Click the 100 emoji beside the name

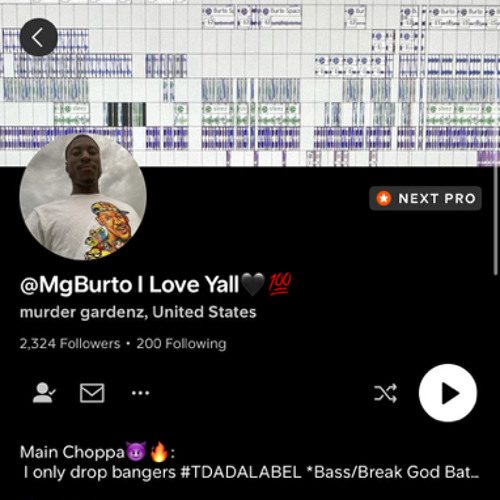point(280,284)
